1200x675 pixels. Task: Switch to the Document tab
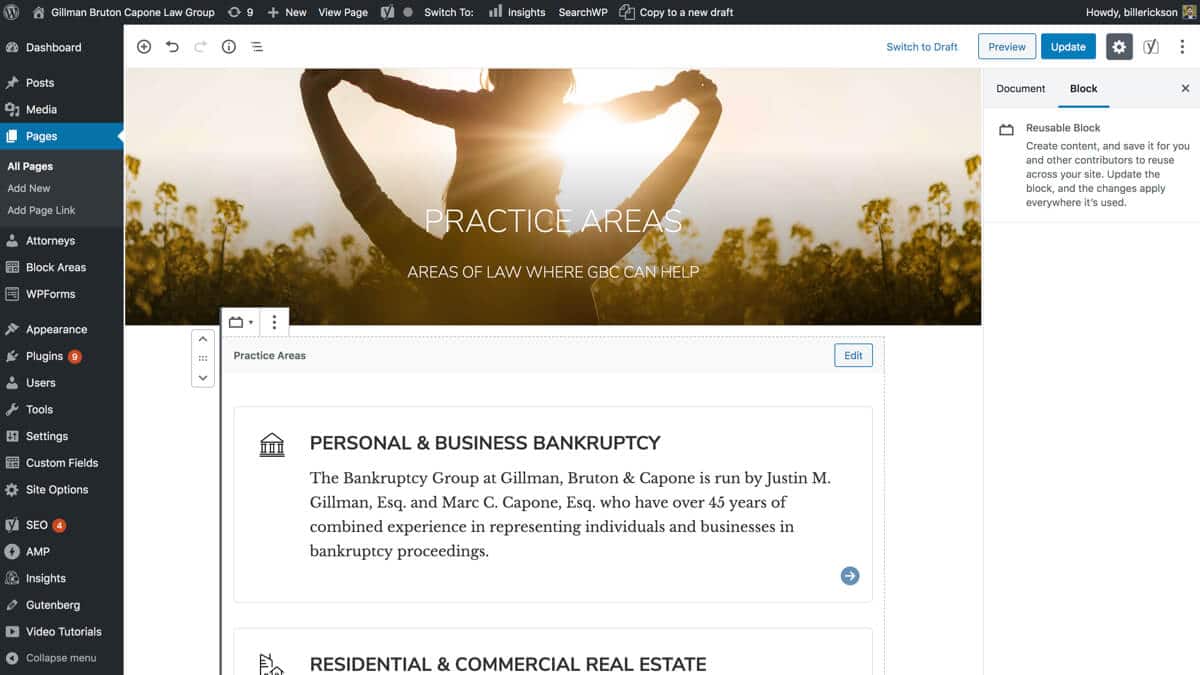[1020, 89]
